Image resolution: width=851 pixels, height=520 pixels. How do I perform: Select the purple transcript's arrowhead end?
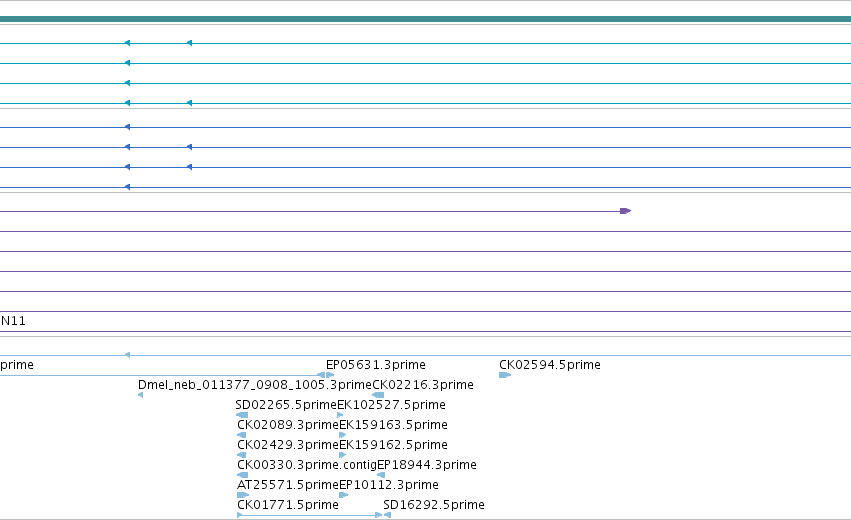(x=625, y=211)
